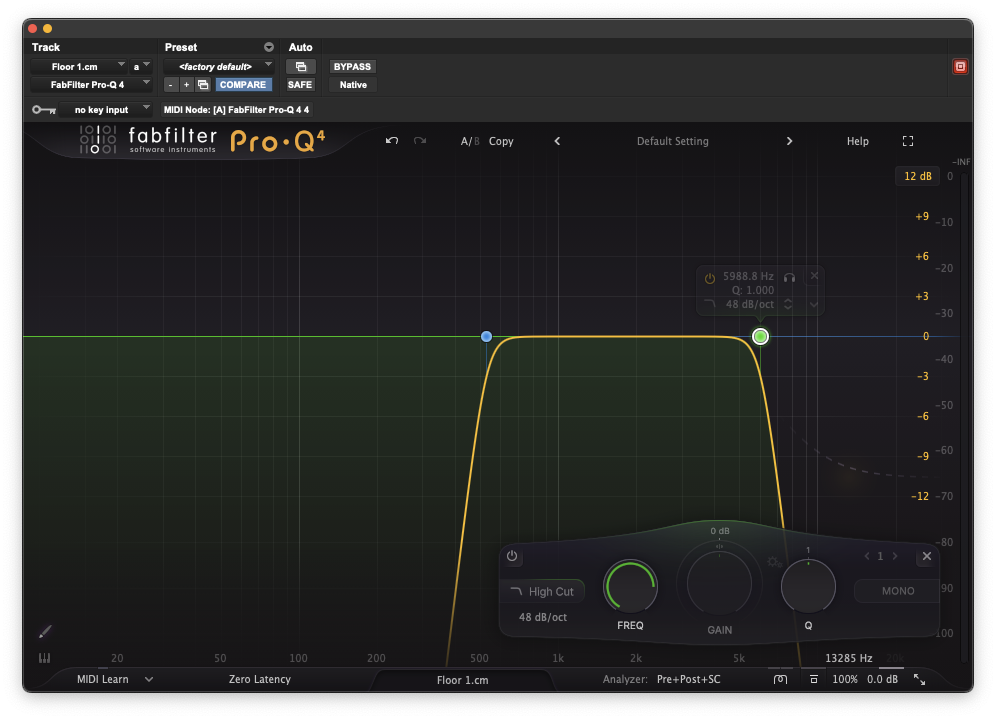This screenshot has height=719, width=996.
Task: Go to next preset arrow
Action: pyautogui.click(x=790, y=141)
